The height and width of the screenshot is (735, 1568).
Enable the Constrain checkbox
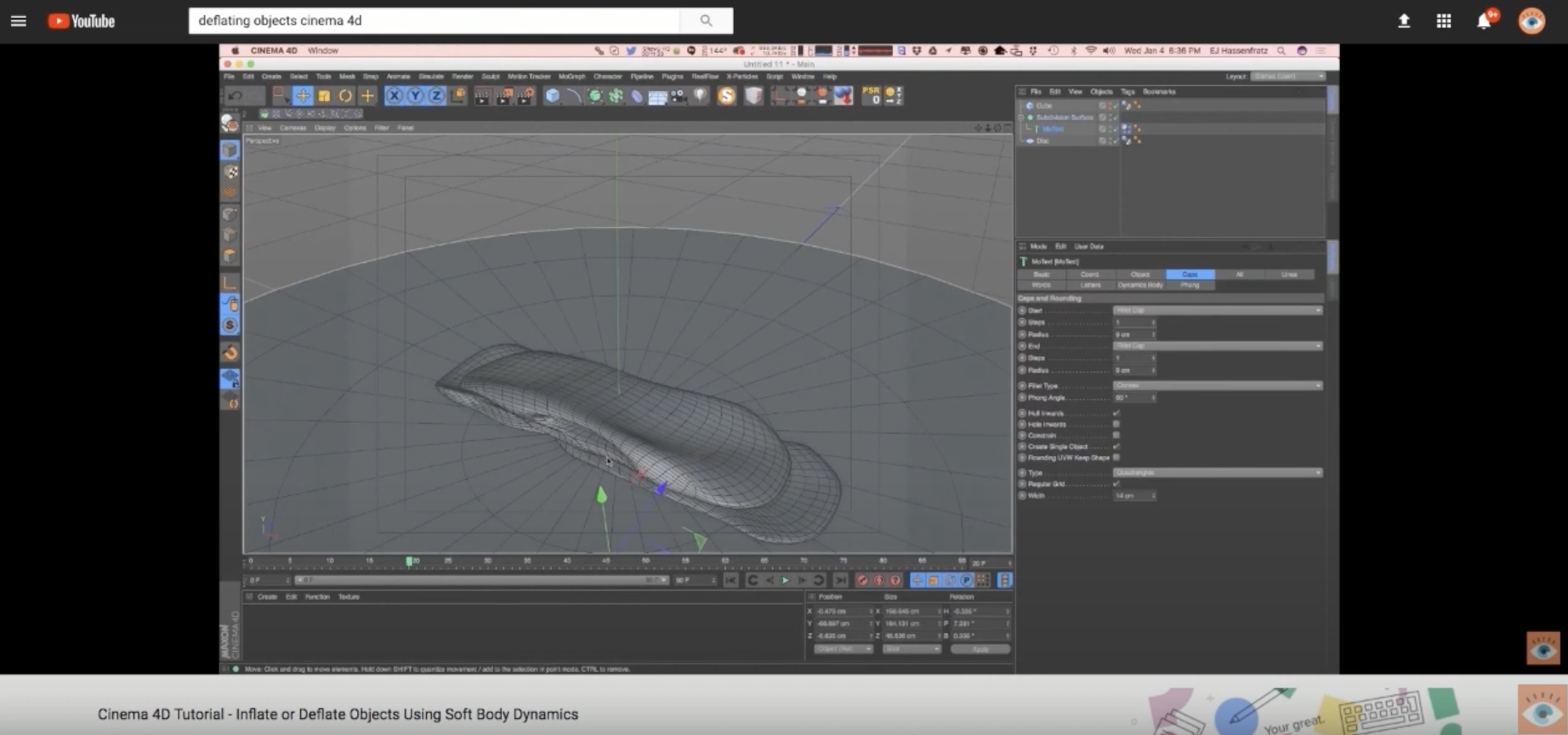coord(1116,435)
